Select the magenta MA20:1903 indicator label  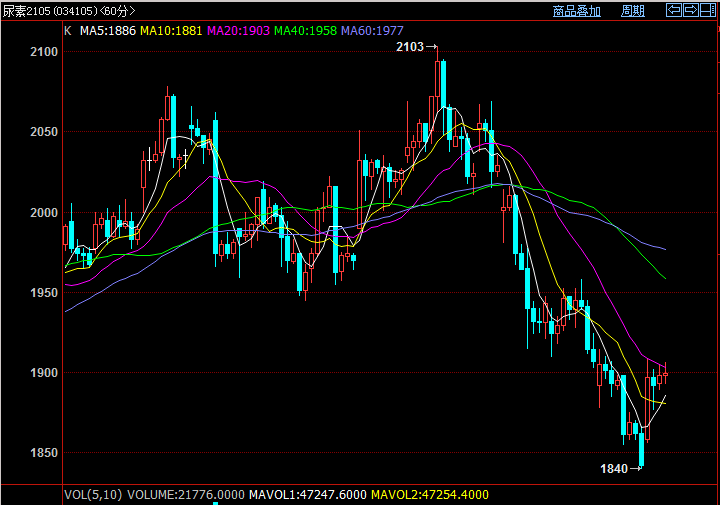[238, 31]
